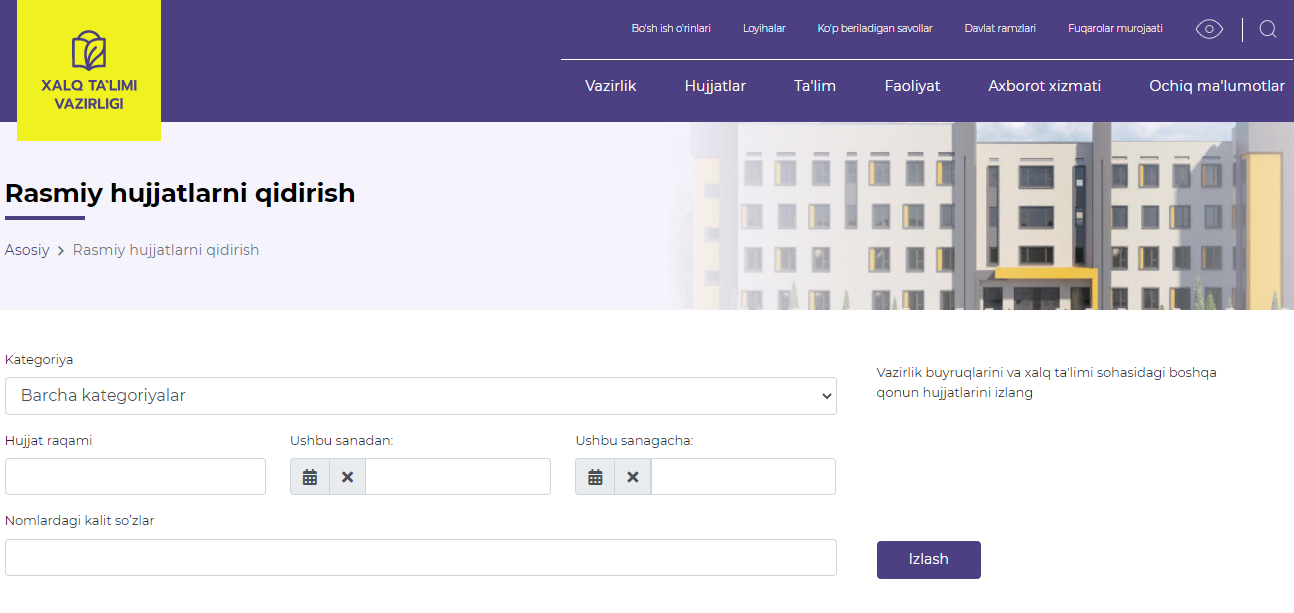Clear the Ushbu sanadan date field
The height and width of the screenshot is (613, 1294).
coord(347,477)
